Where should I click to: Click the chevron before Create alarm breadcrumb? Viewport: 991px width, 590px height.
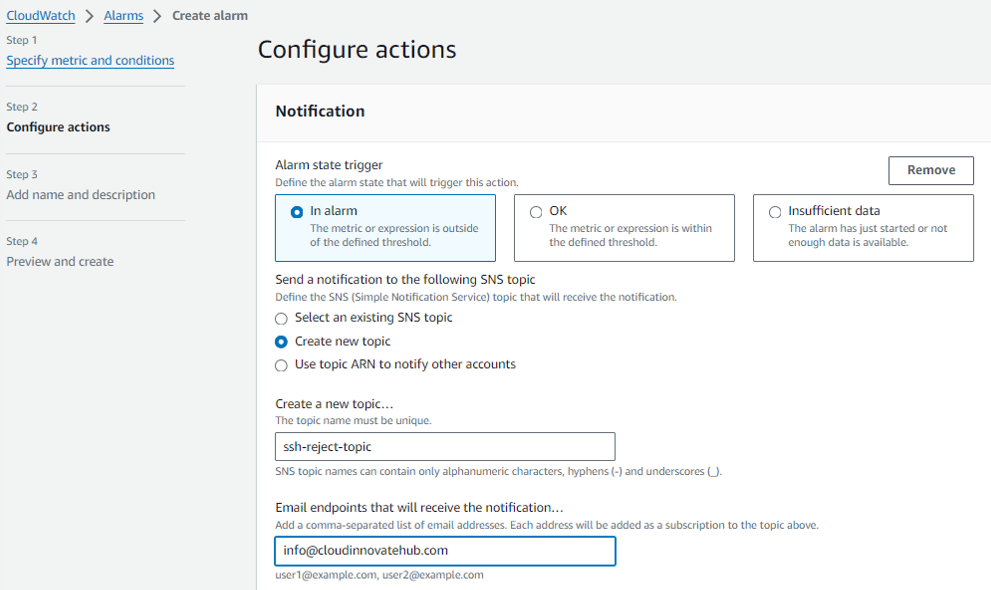(x=157, y=16)
